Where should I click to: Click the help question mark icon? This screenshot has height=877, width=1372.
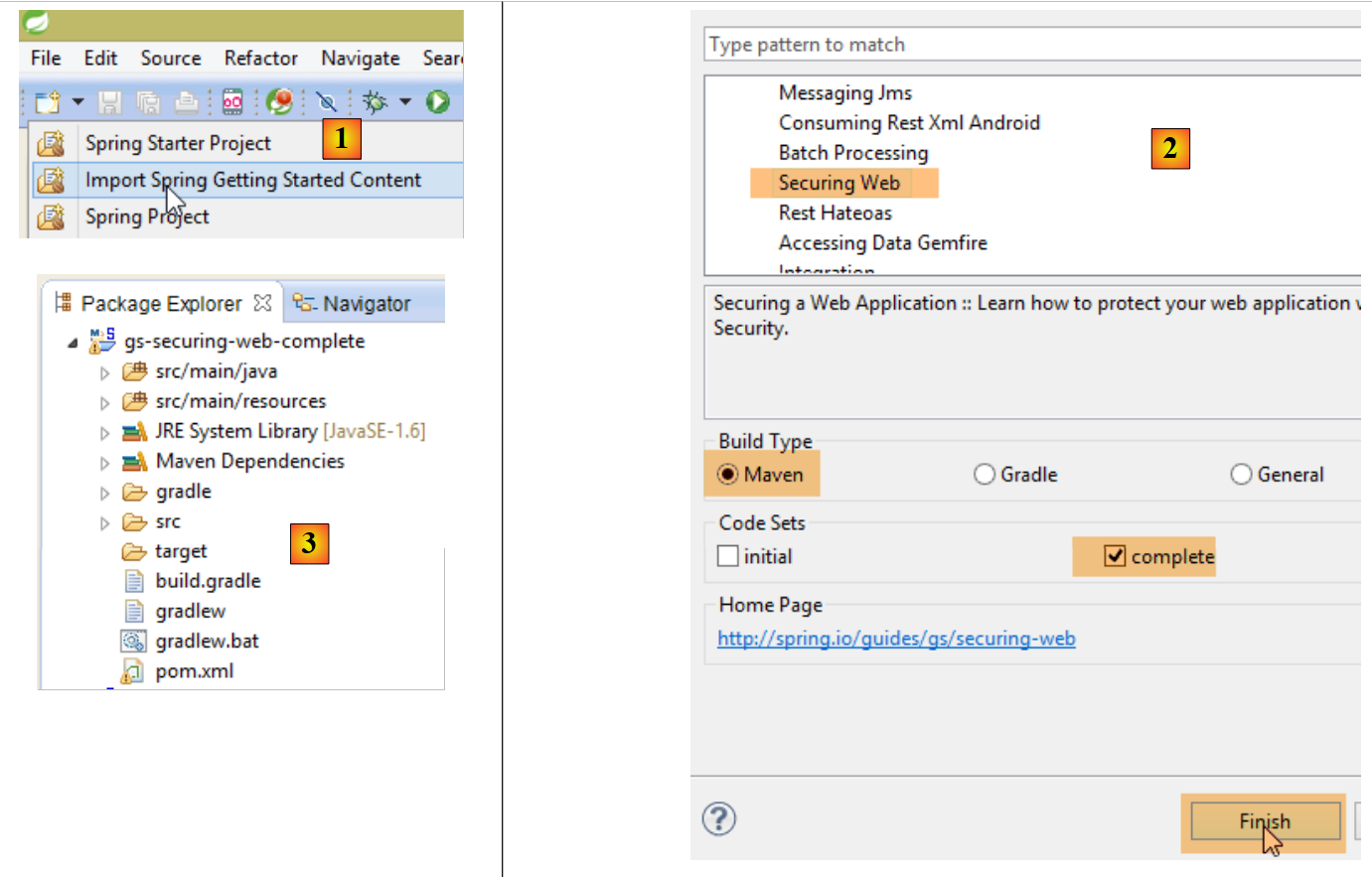click(719, 819)
